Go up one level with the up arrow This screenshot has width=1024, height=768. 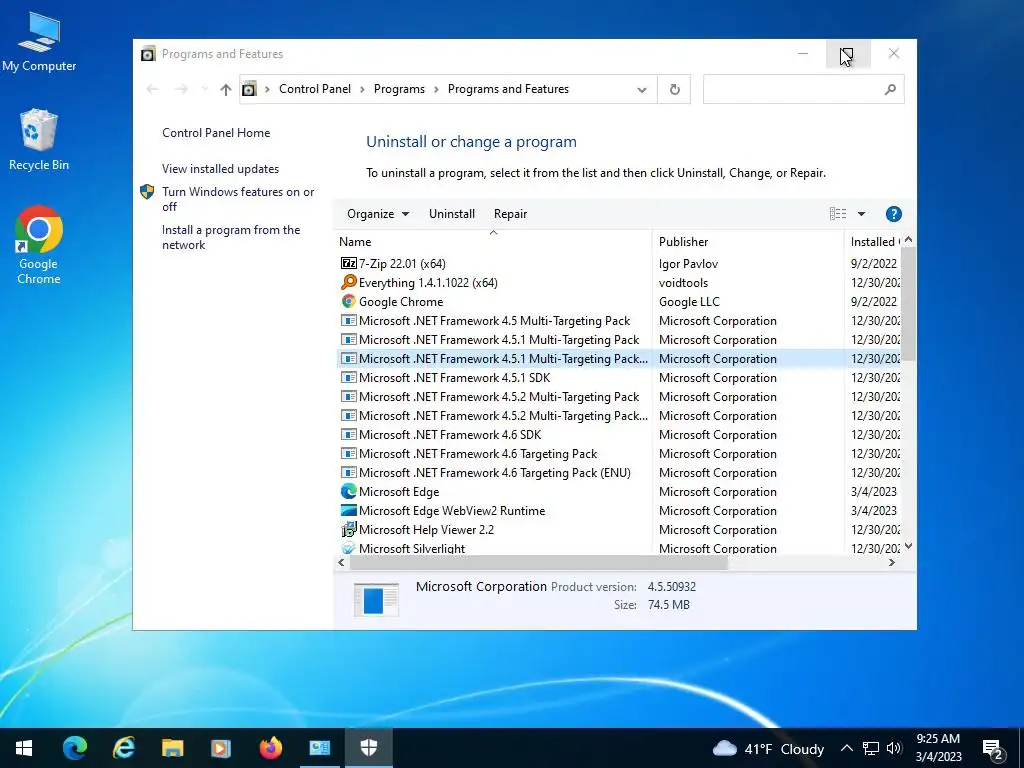point(225,89)
